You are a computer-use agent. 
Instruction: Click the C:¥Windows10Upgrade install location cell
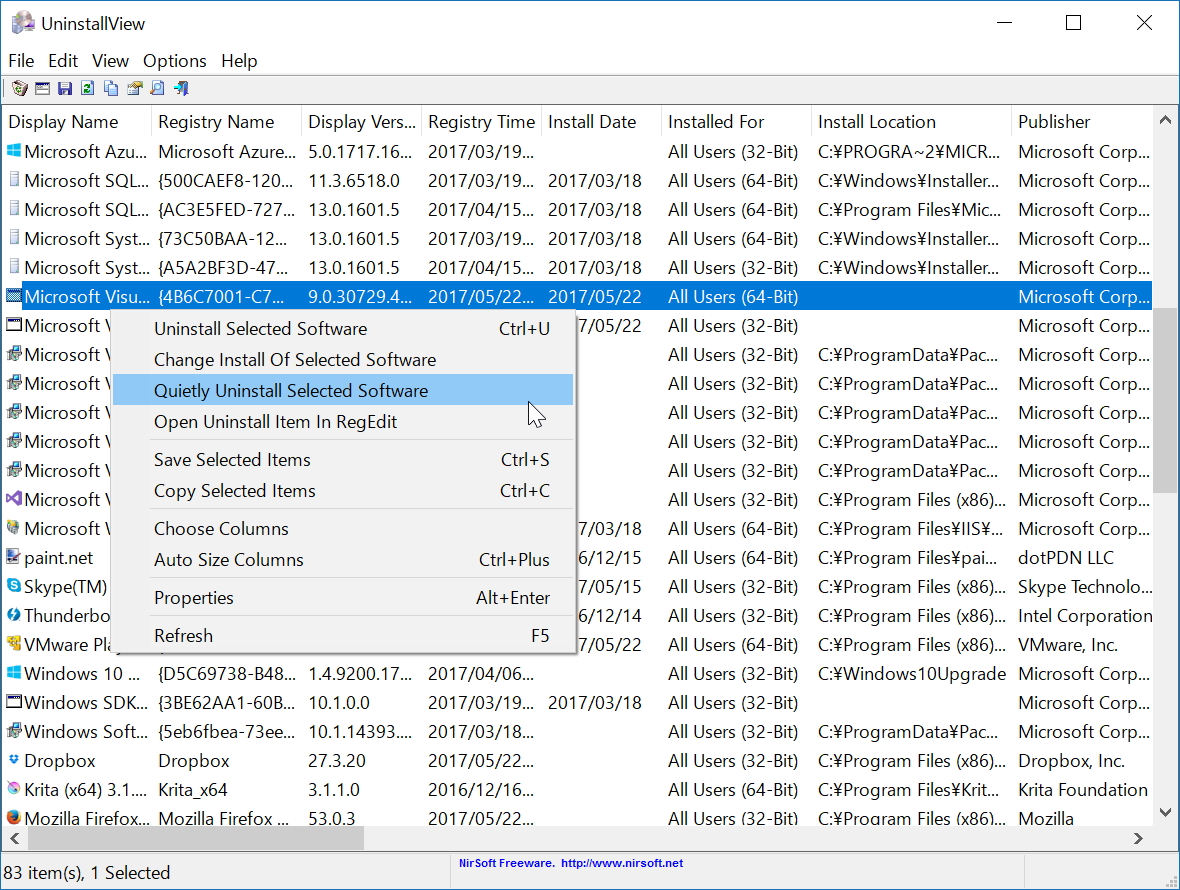pos(911,673)
